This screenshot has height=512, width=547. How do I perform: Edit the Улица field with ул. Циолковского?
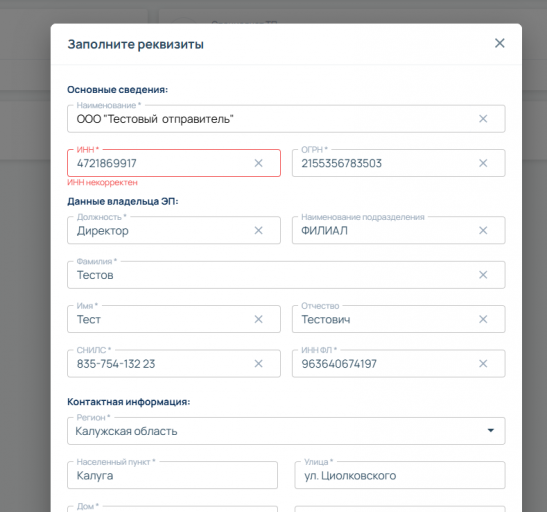pos(400,475)
